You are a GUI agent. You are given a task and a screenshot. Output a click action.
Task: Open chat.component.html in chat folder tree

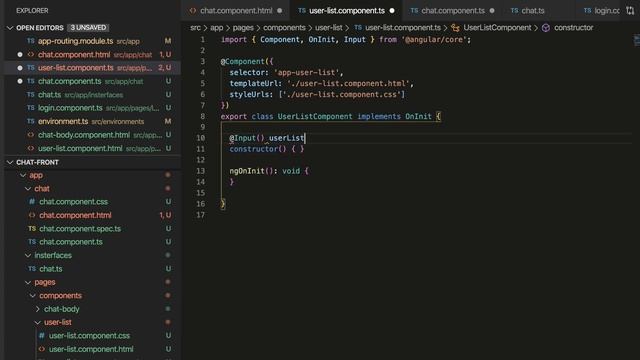[92, 215]
